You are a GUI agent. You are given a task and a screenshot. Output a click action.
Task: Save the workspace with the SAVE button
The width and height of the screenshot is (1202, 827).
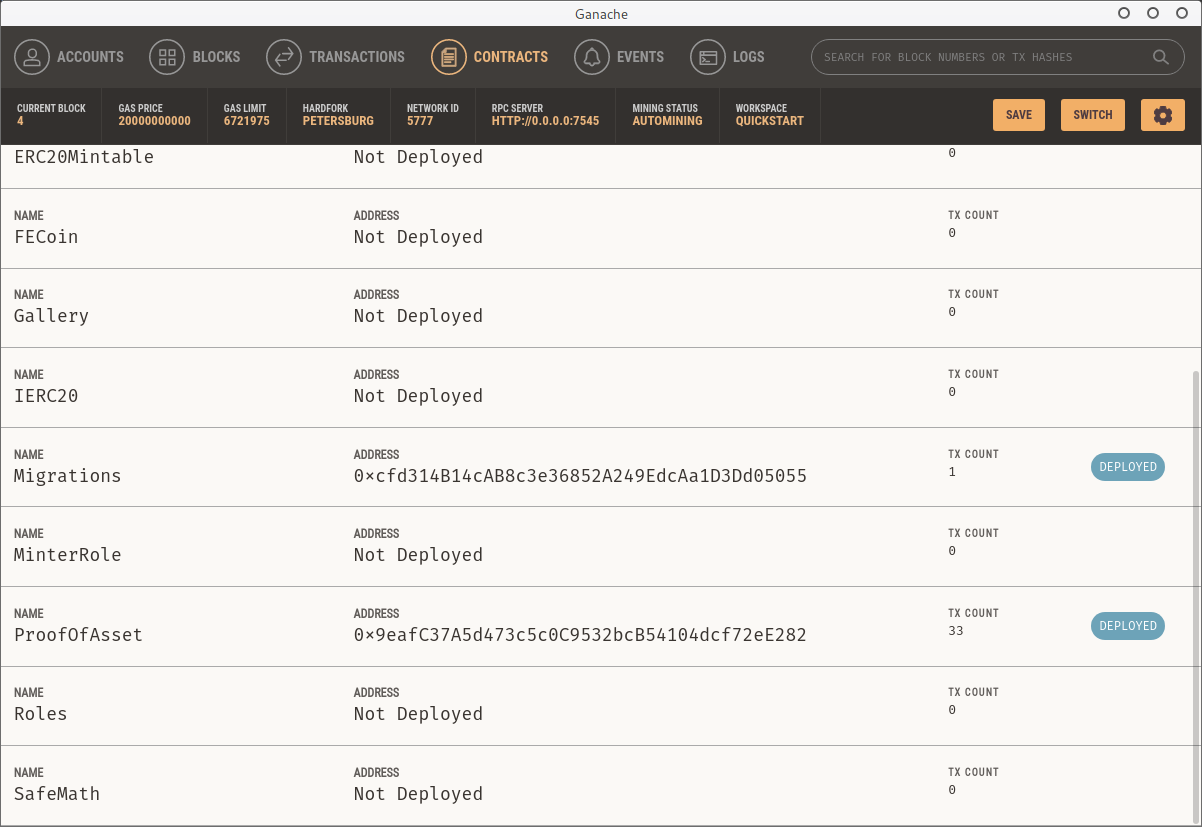tap(1019, 115)
